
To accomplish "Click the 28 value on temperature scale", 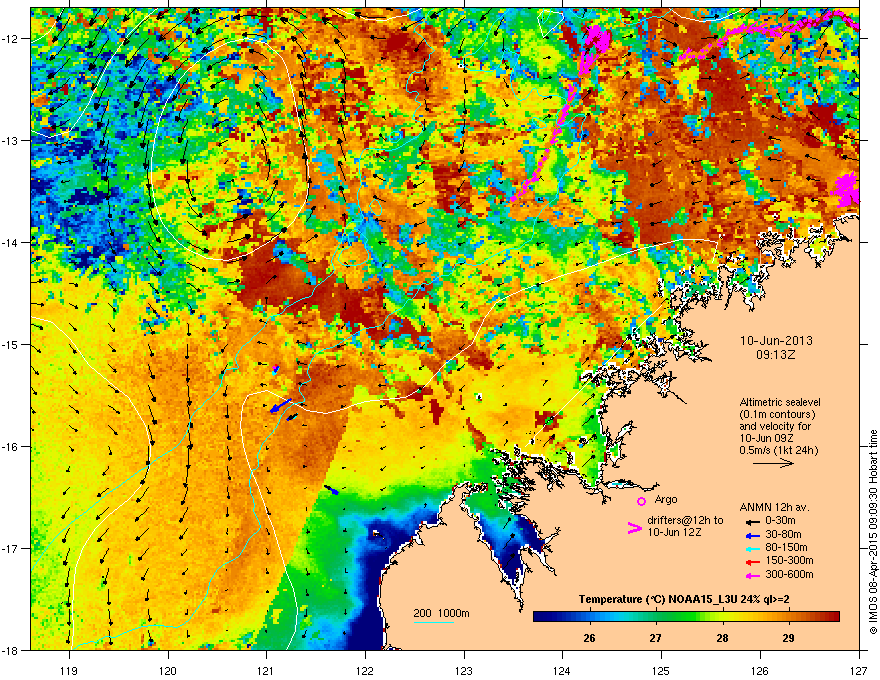I will (x=722, y=638).
